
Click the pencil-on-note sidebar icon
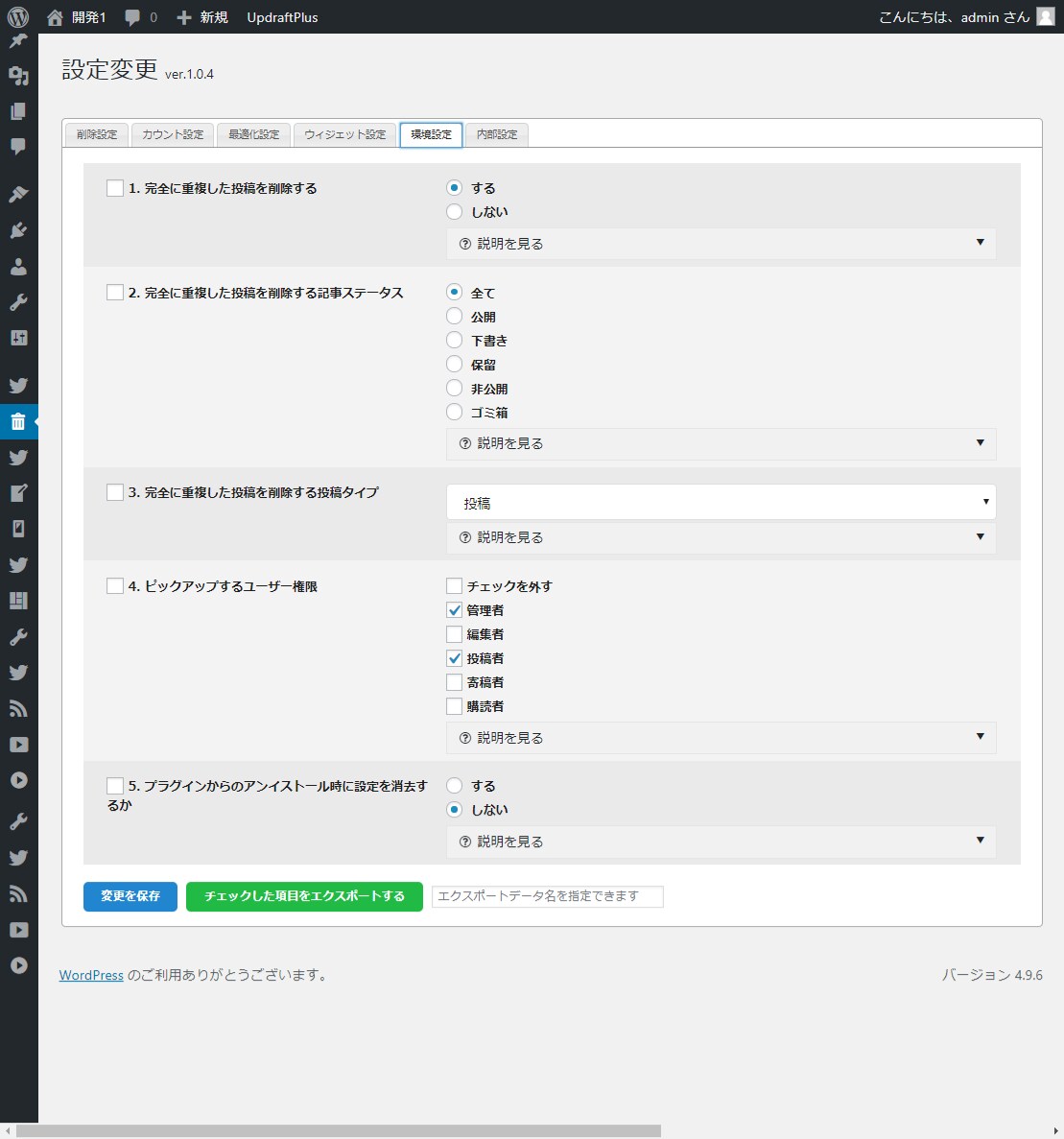[x=18, y=493]
